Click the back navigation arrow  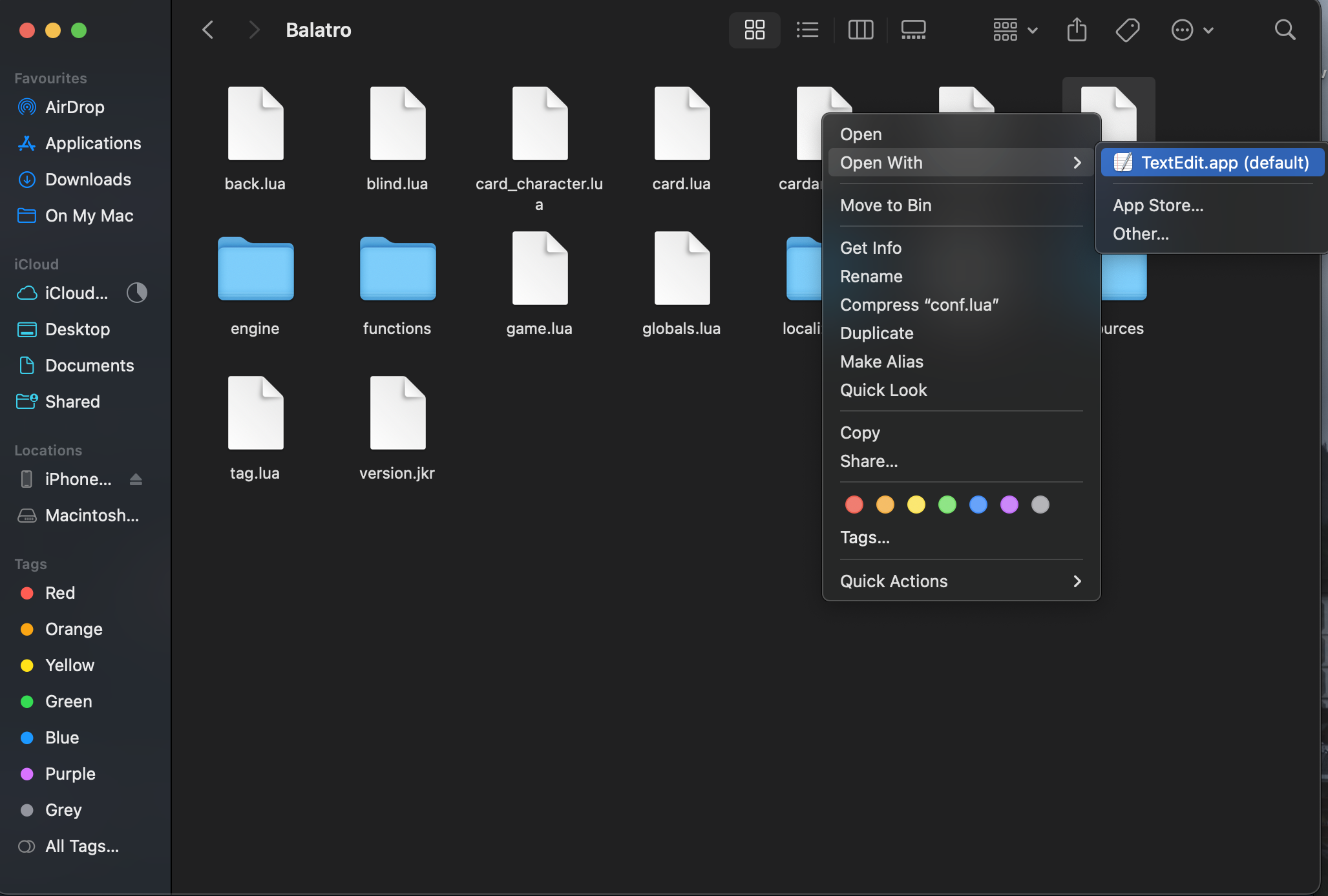208,30
